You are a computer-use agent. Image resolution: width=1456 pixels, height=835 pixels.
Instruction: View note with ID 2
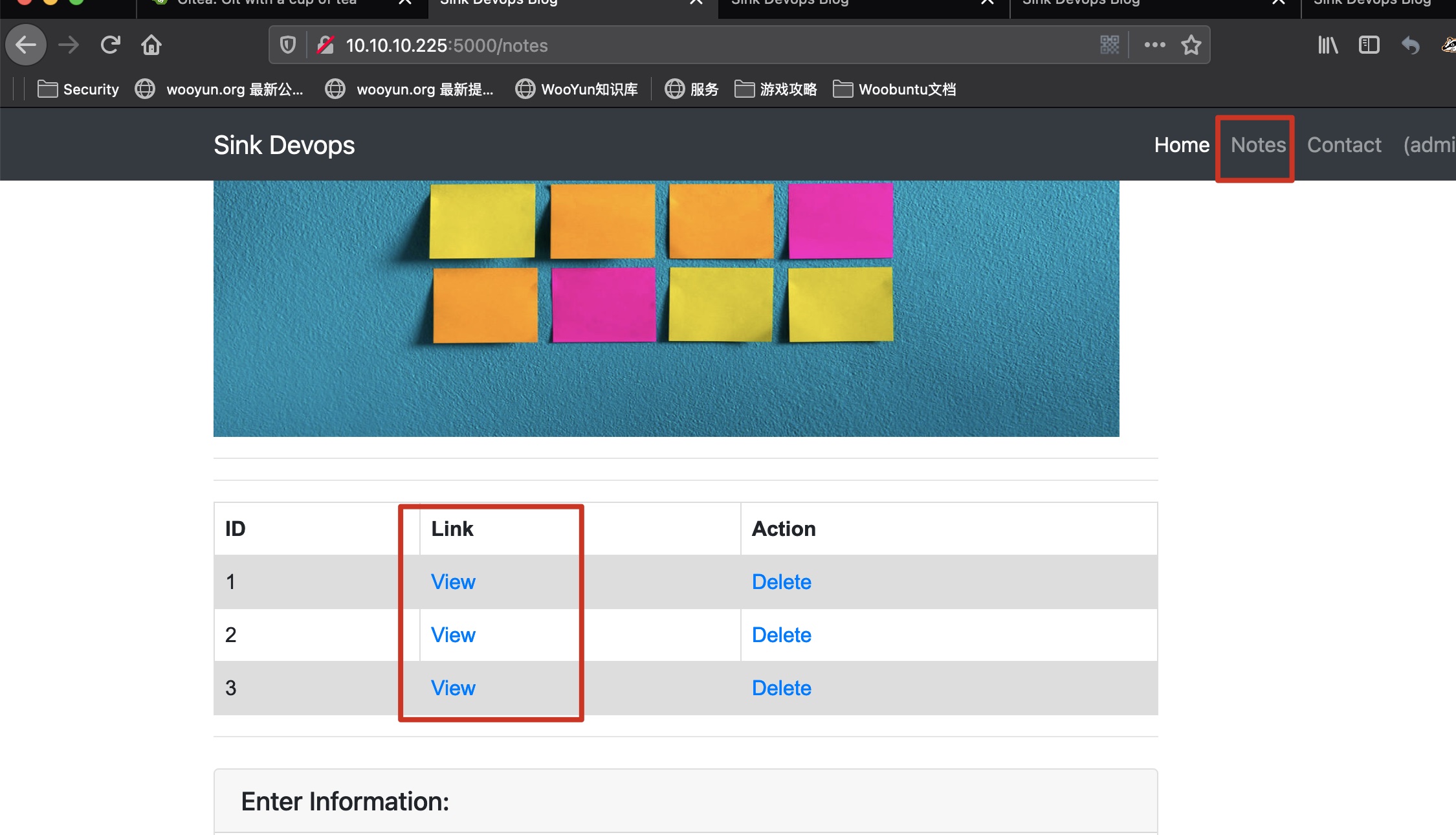coord(453,635)
